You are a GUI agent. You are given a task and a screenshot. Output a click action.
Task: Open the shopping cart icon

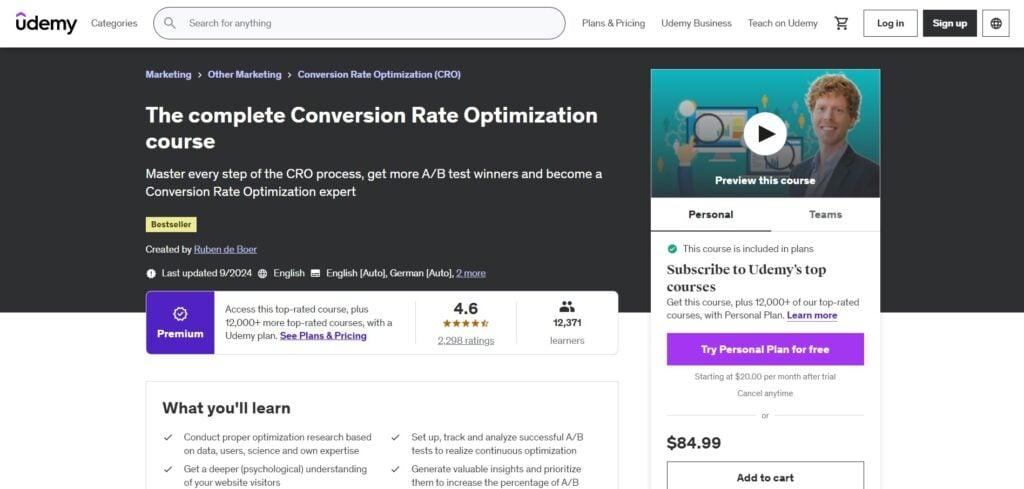(x=841, y=23)
